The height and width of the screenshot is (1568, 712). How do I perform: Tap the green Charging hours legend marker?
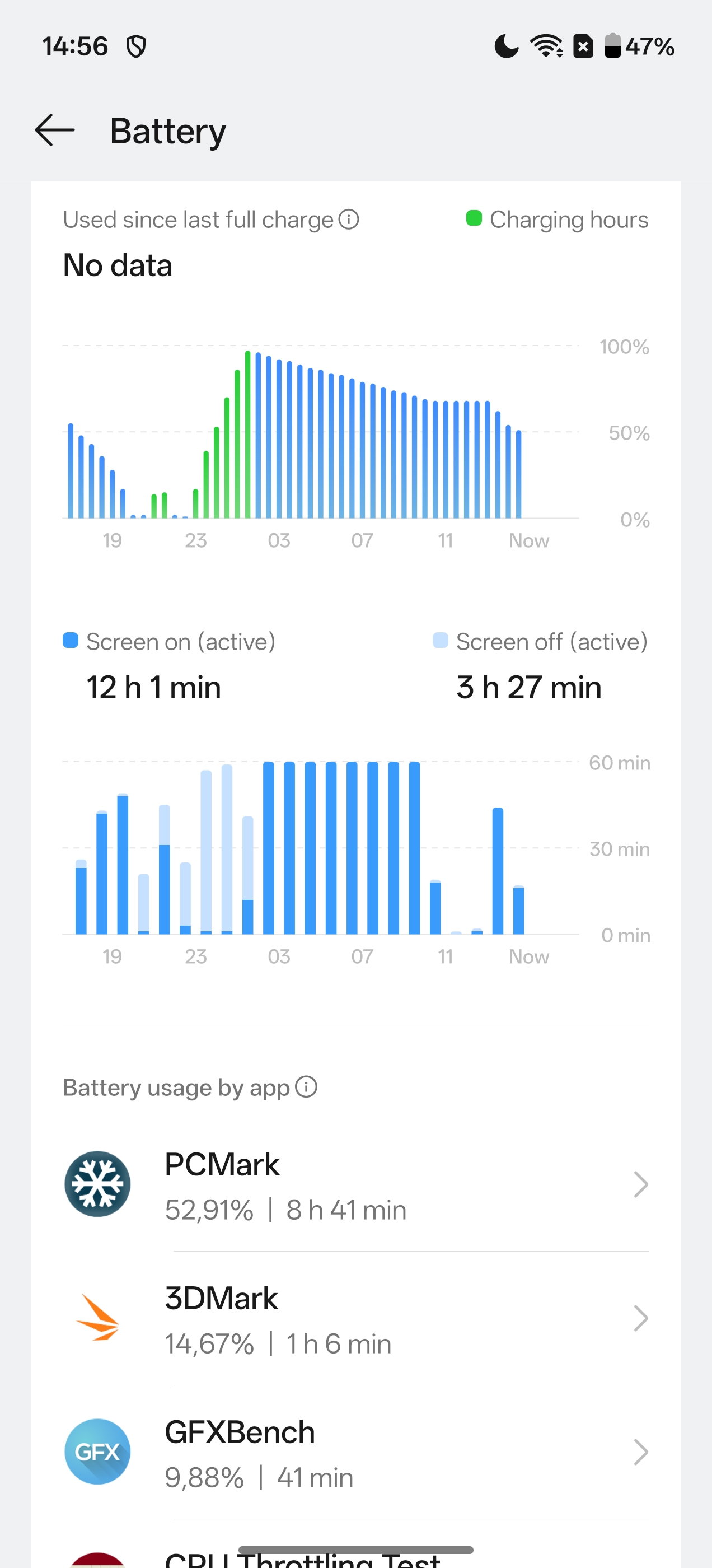474,218
